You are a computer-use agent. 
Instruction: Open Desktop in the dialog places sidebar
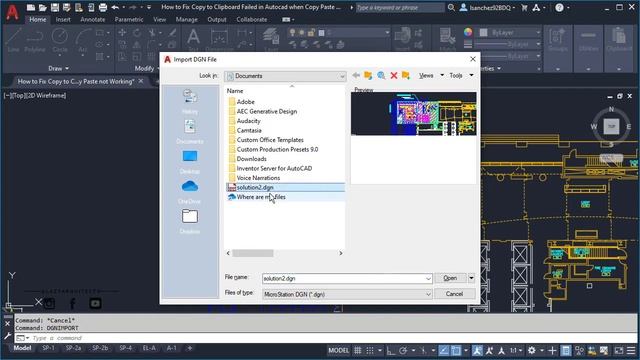click(190, 162)
